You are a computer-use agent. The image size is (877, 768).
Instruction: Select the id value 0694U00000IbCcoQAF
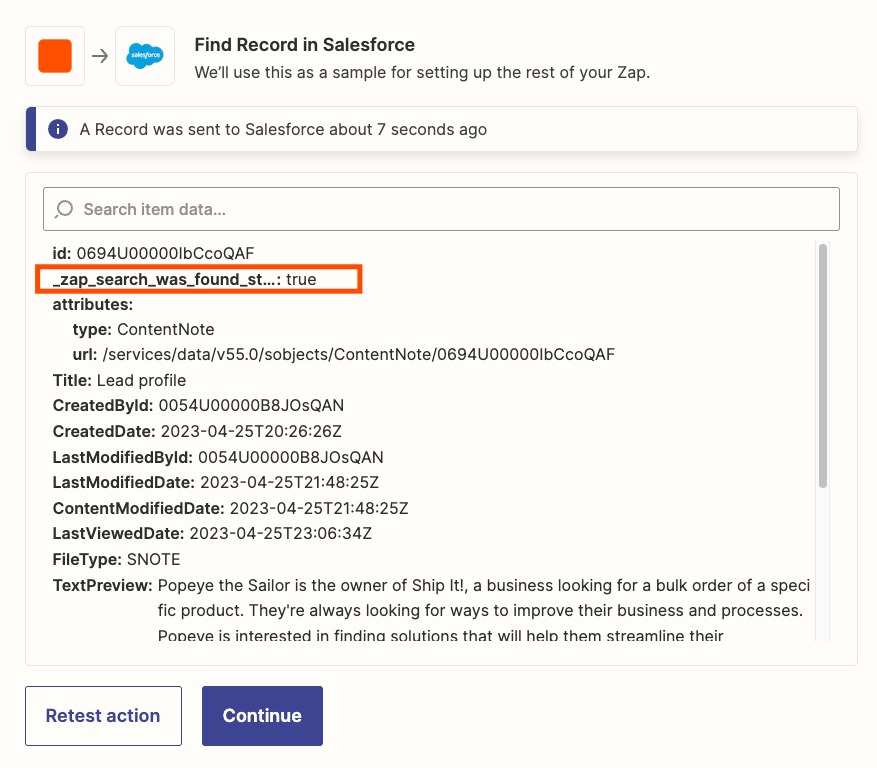coord(166,253)
